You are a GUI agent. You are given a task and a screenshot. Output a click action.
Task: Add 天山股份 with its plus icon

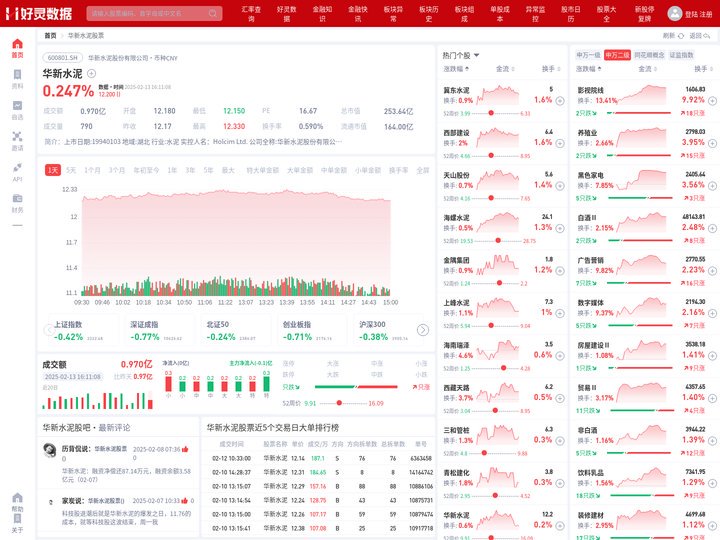coord(560,186)
